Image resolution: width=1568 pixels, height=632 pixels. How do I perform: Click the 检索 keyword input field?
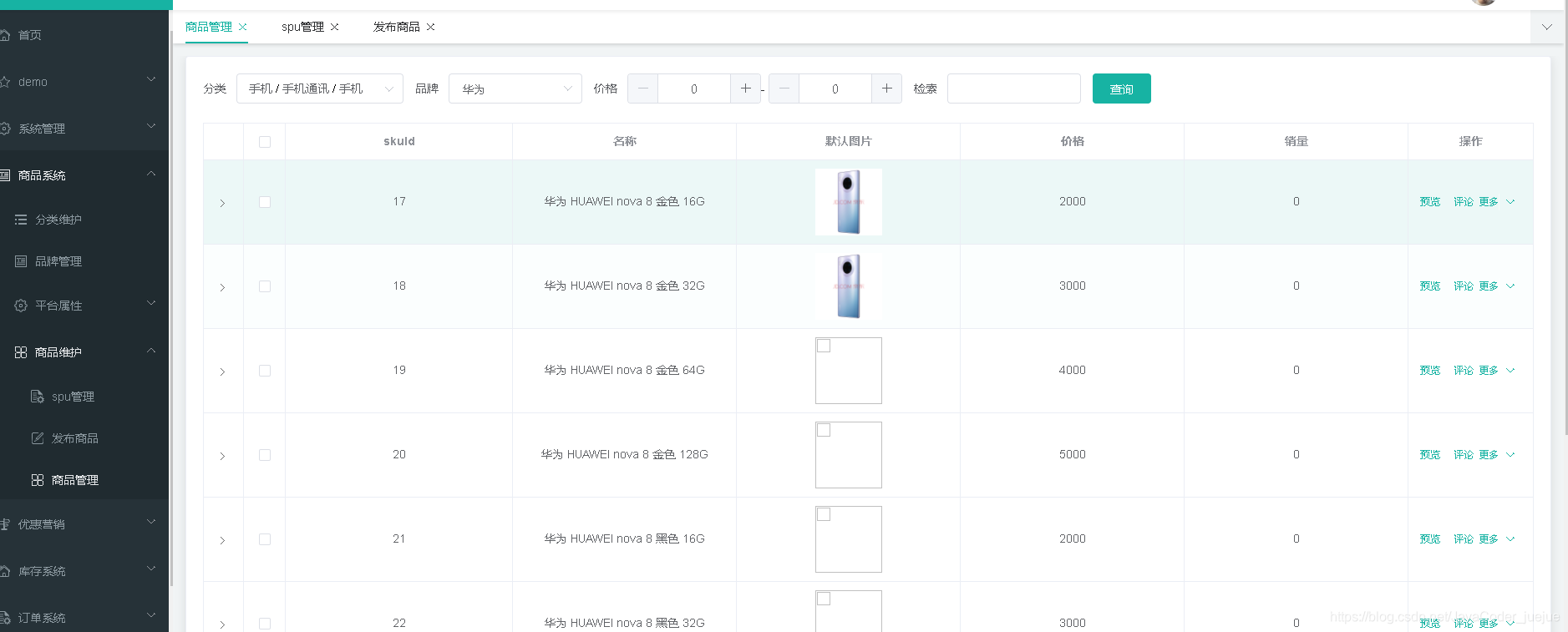(1013, 88)
